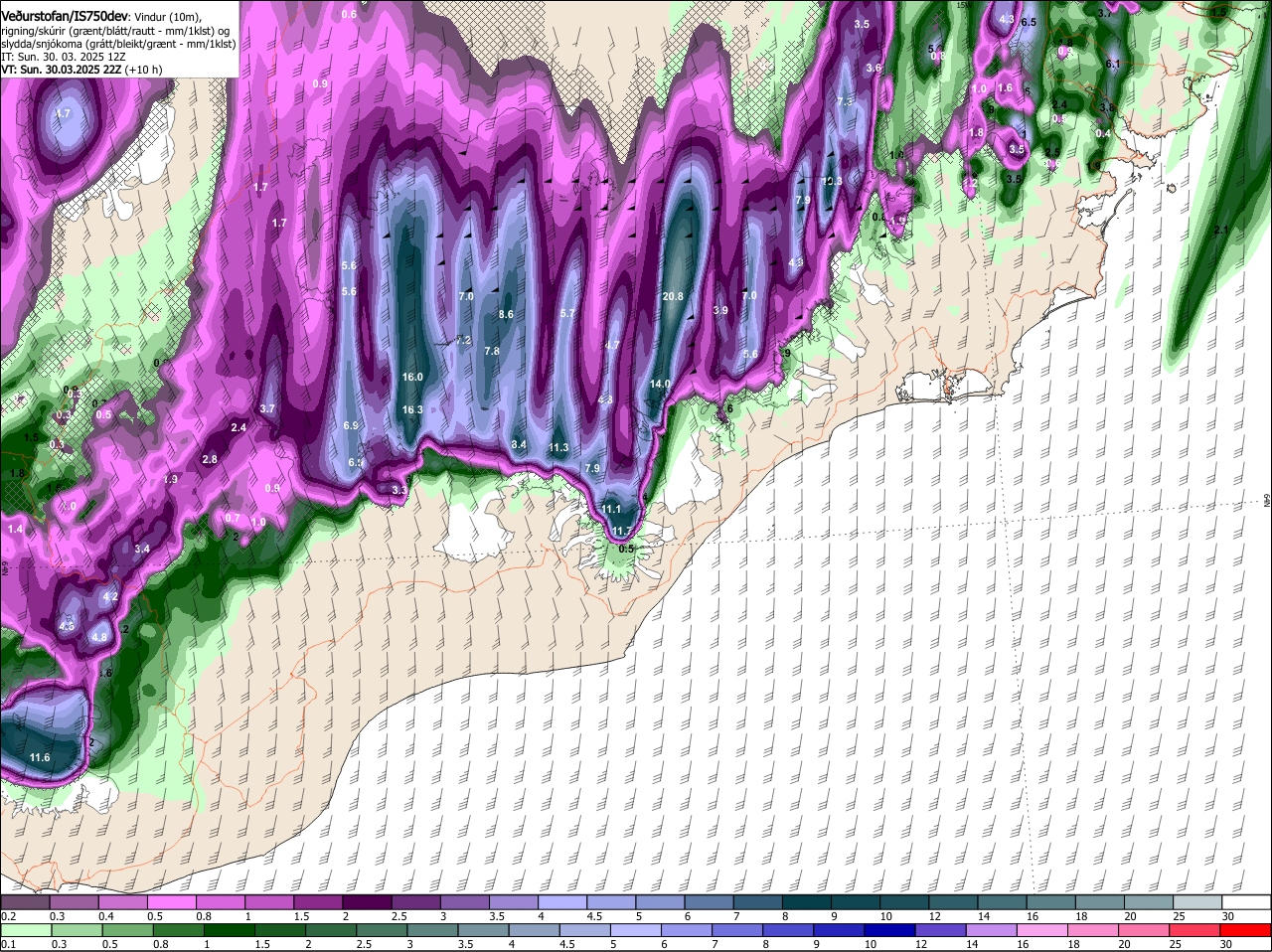Click the lower legend swatch between 3 and 3.5
Viewport: 1272px width, 952px height.
pos(434,930)
